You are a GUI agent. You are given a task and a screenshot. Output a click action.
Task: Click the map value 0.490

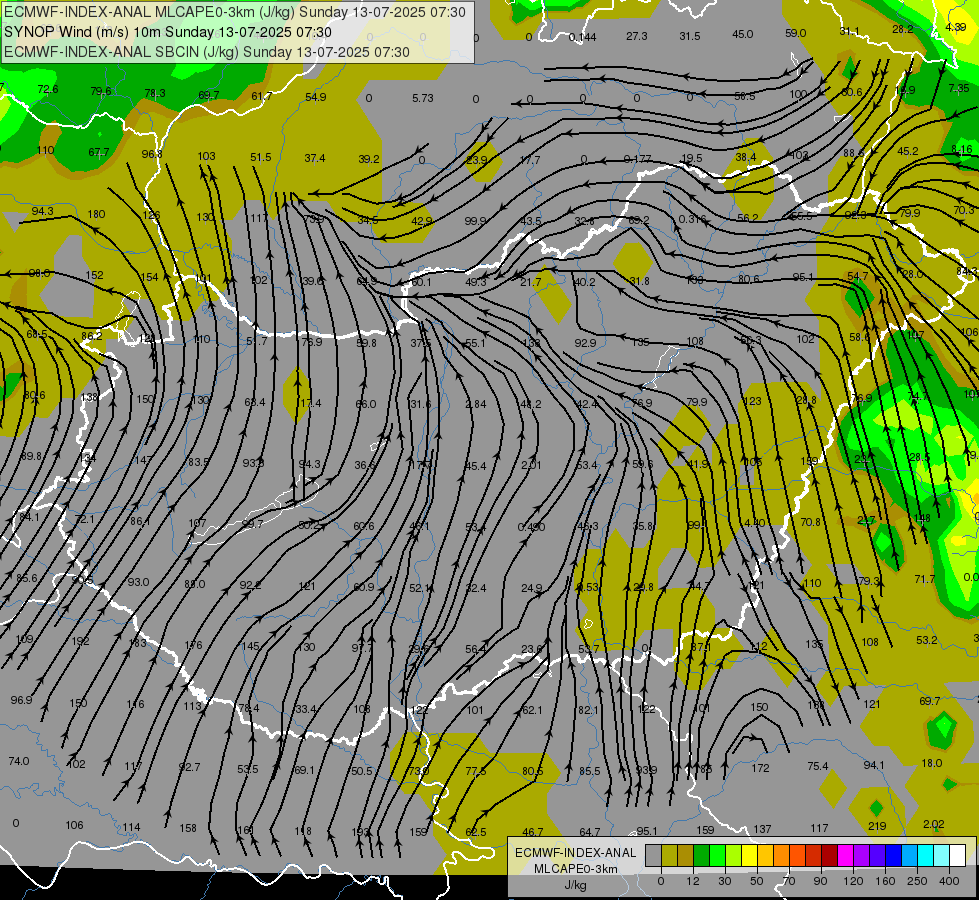click(531, 527)
